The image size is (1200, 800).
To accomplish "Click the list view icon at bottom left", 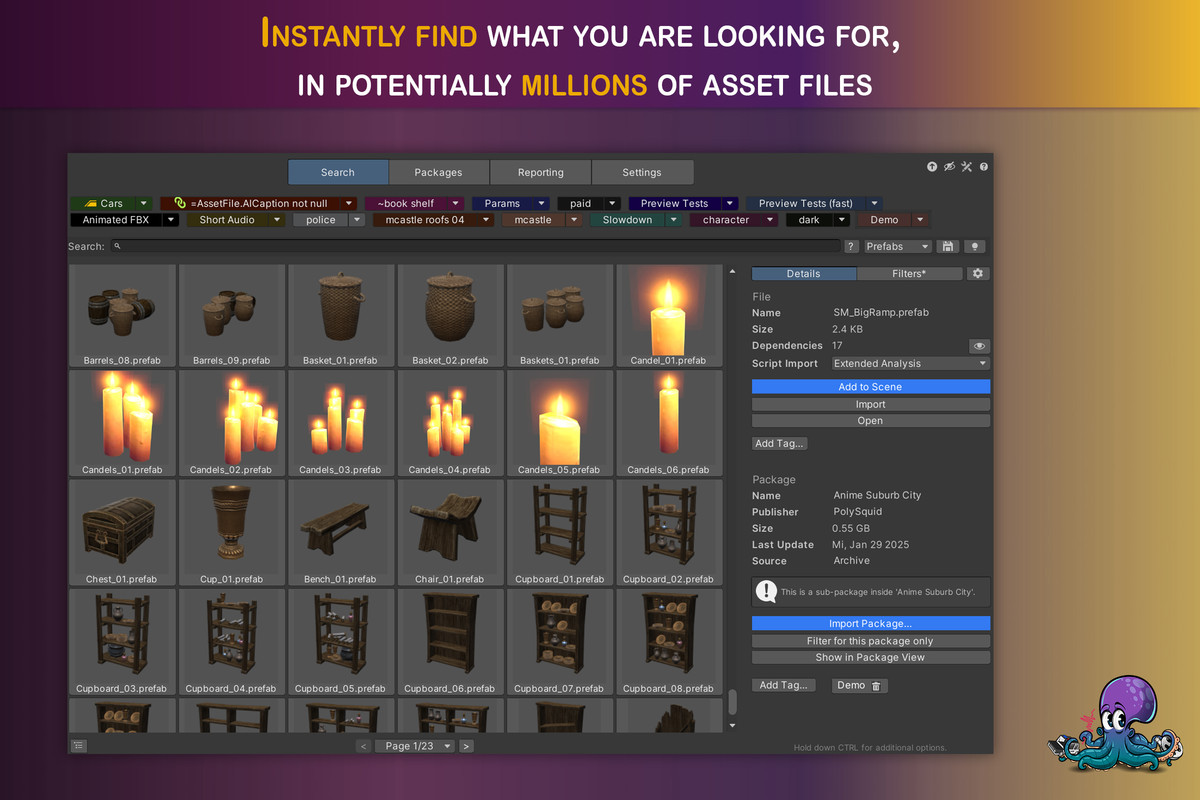I will 78,745.
